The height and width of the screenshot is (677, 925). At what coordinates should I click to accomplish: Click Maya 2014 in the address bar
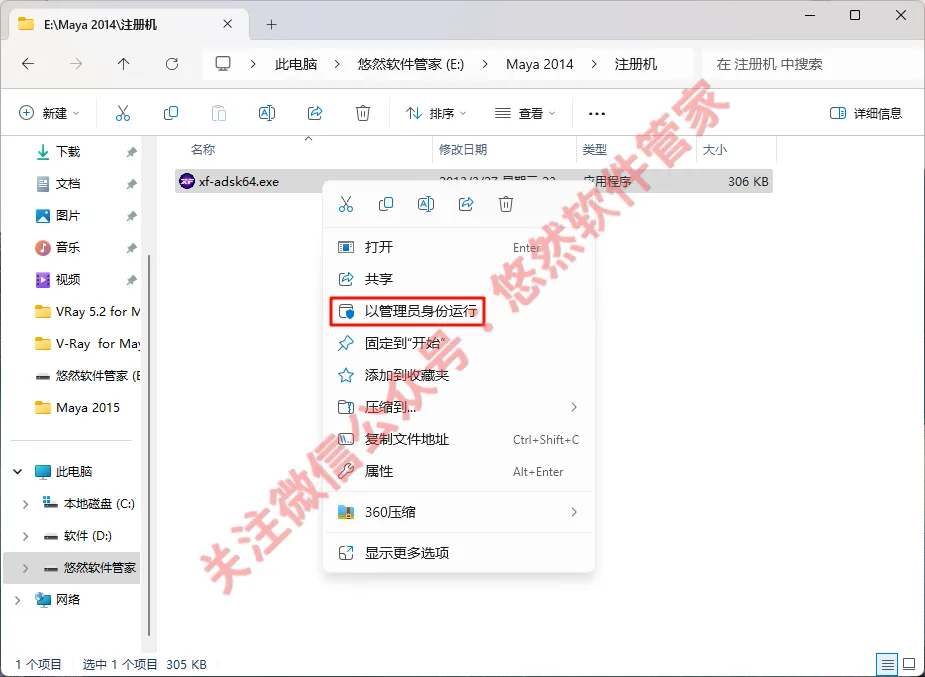[x=540, y=64]
